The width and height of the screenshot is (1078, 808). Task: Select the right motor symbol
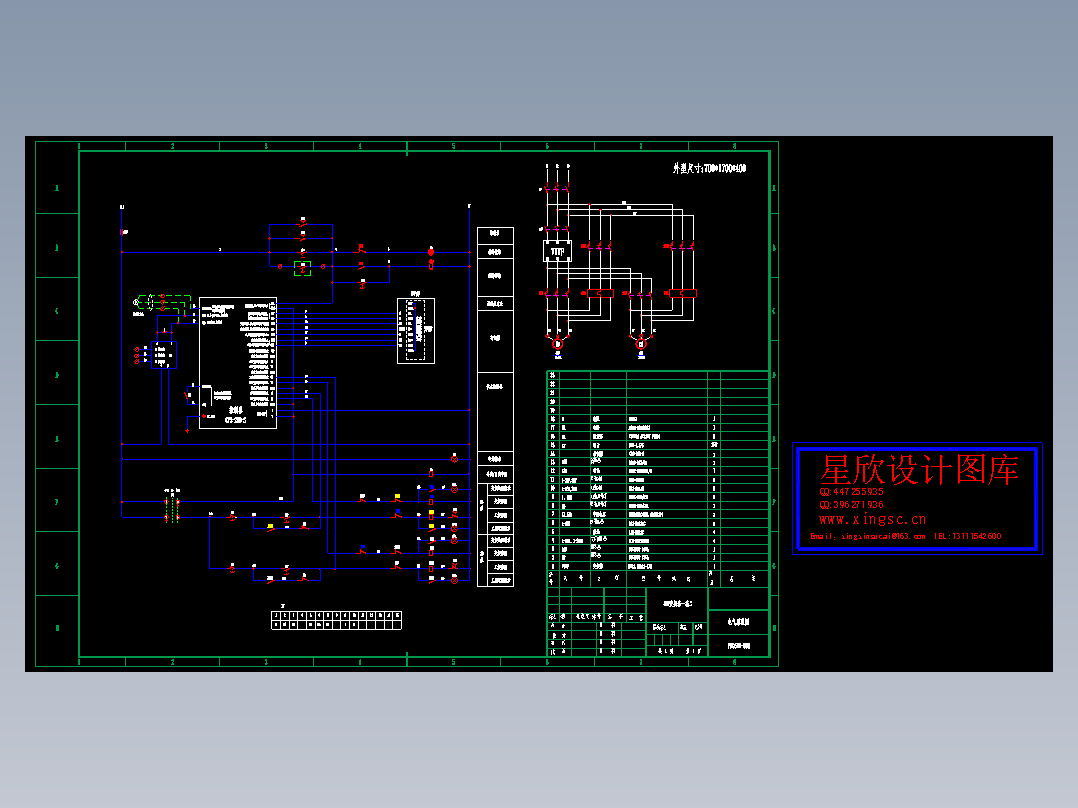[x=641, y=343]
